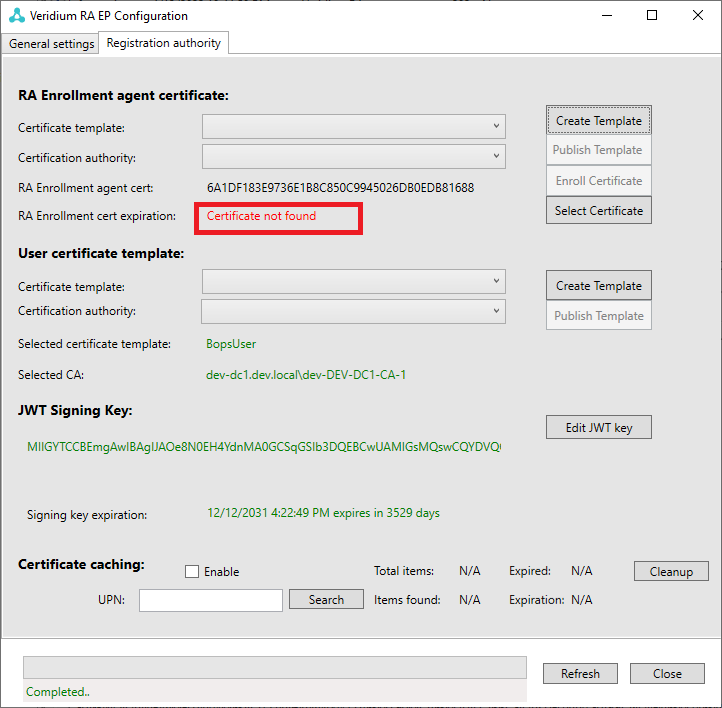Open RA Enrollment Certificate template dropdown

[x=354, y=126]
